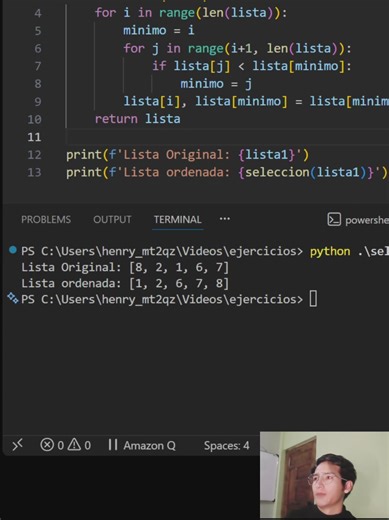The height and width of the screenshot is (520, 389).
Task: Open the panel overflow ellipsis menu
Action: click(225, 219)
